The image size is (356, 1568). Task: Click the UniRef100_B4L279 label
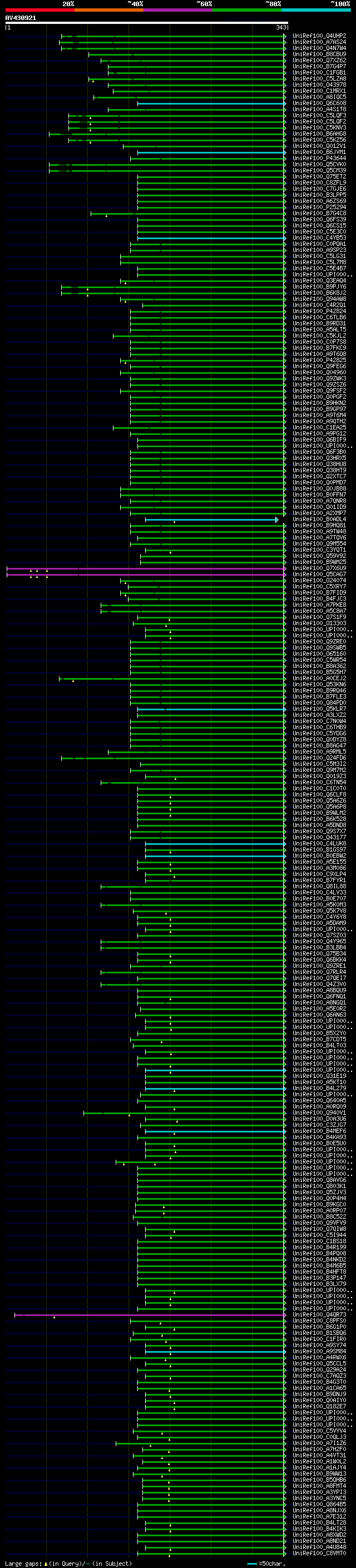319,1089
